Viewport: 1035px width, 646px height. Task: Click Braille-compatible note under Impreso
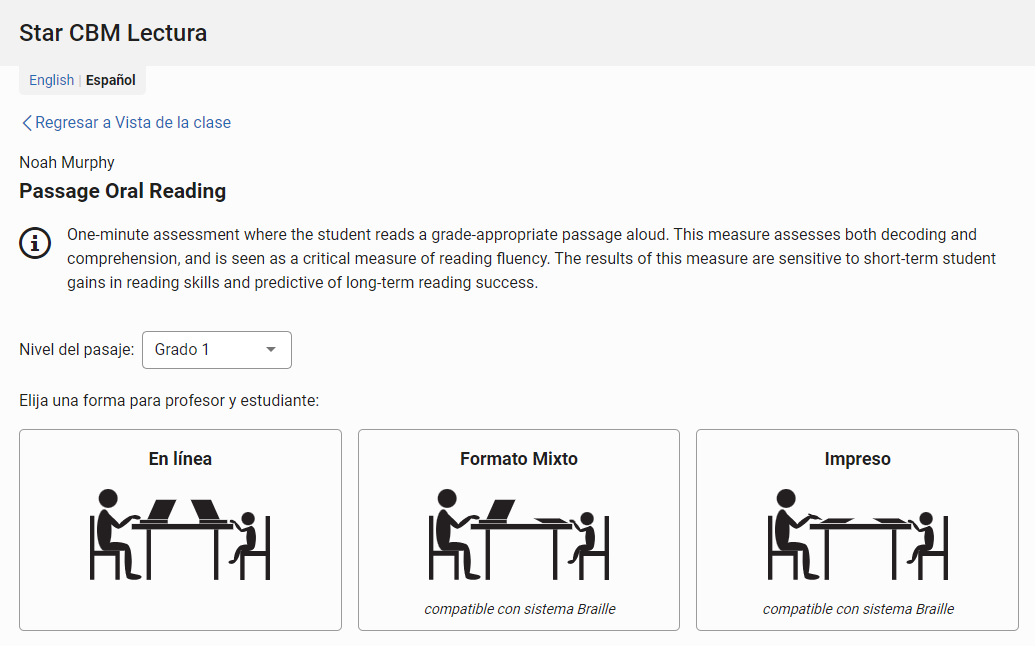click(x=858, y=609)
